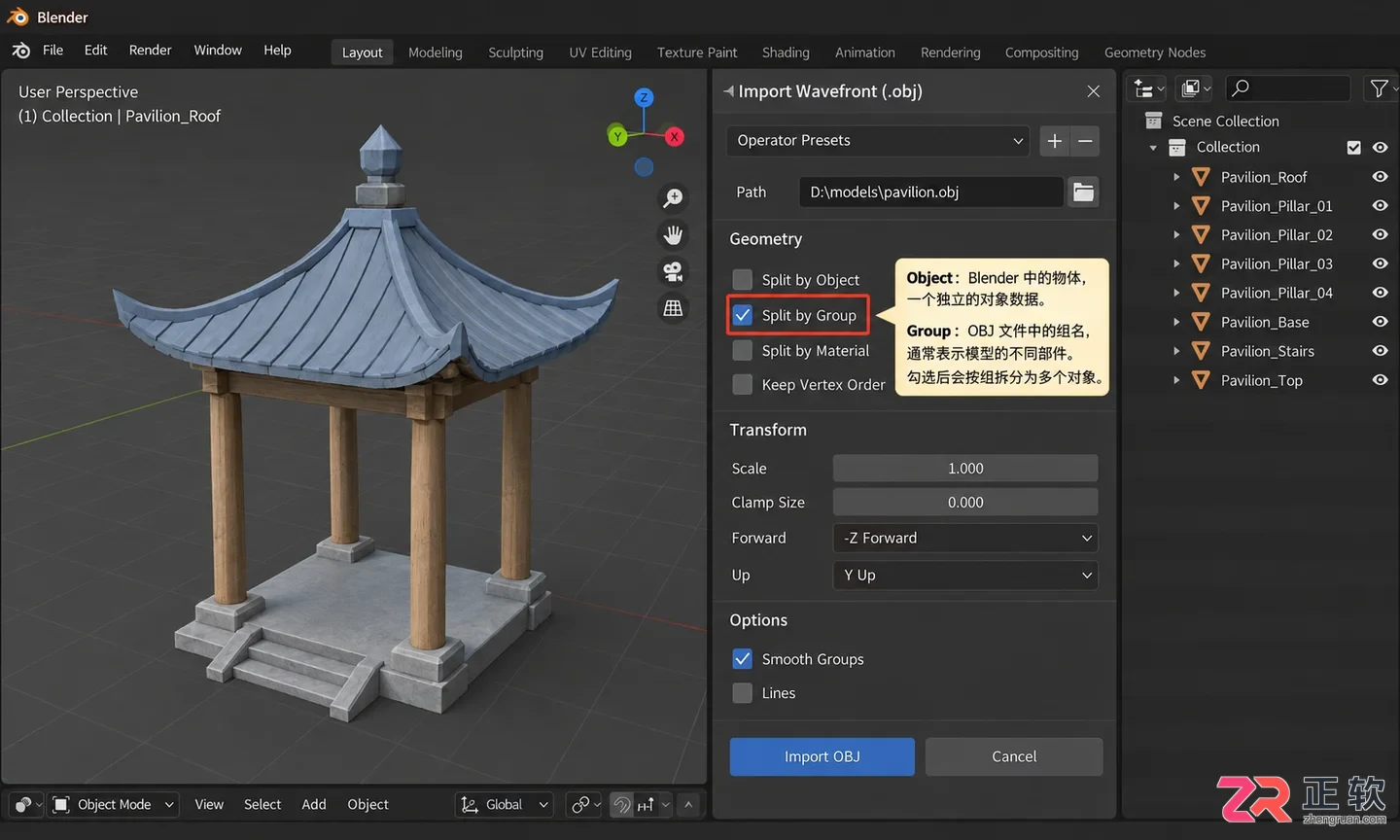Add a new operator preset with plus

(1055, 141)
